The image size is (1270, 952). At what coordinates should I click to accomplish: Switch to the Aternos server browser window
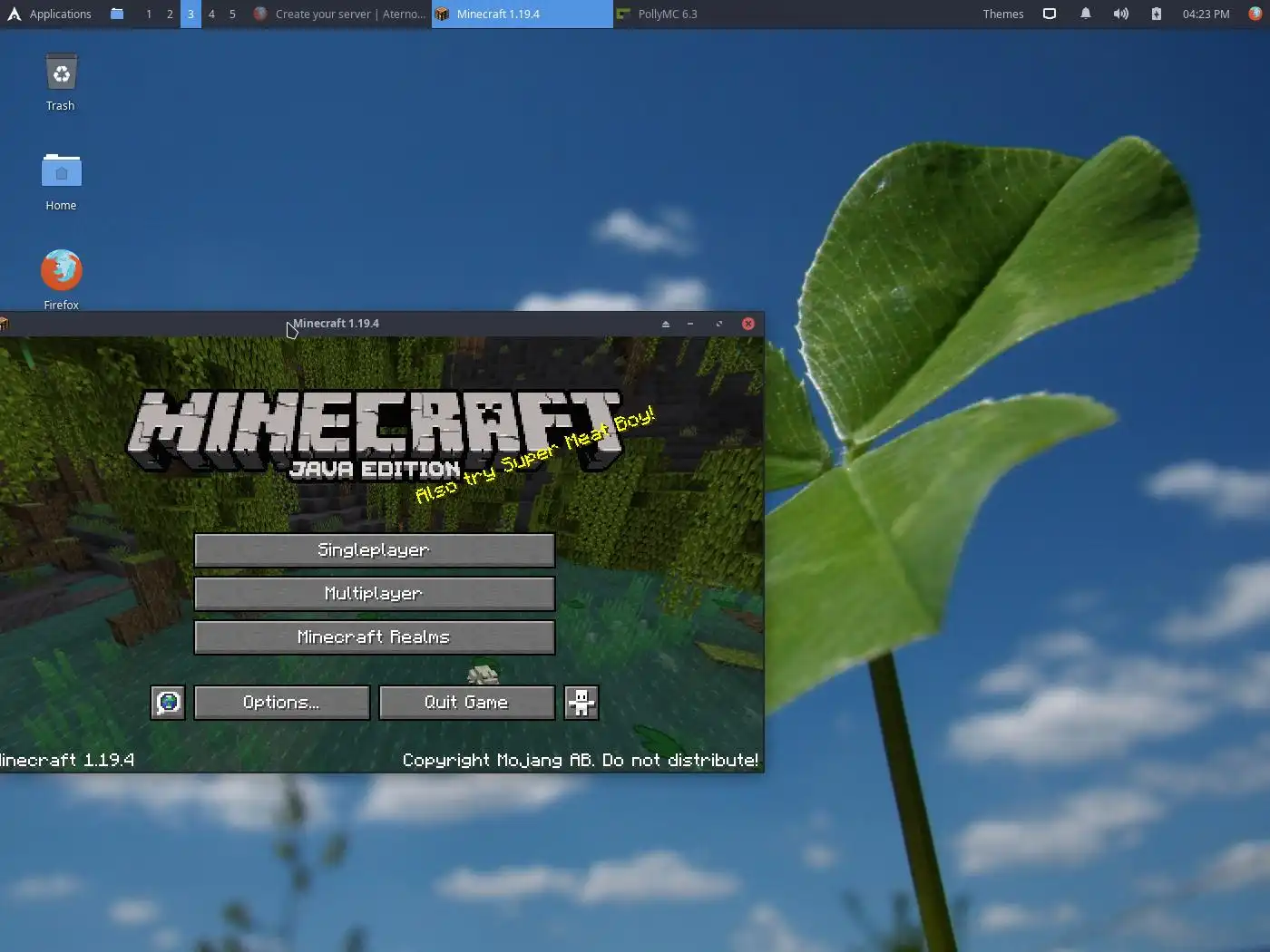pos(340,14)
